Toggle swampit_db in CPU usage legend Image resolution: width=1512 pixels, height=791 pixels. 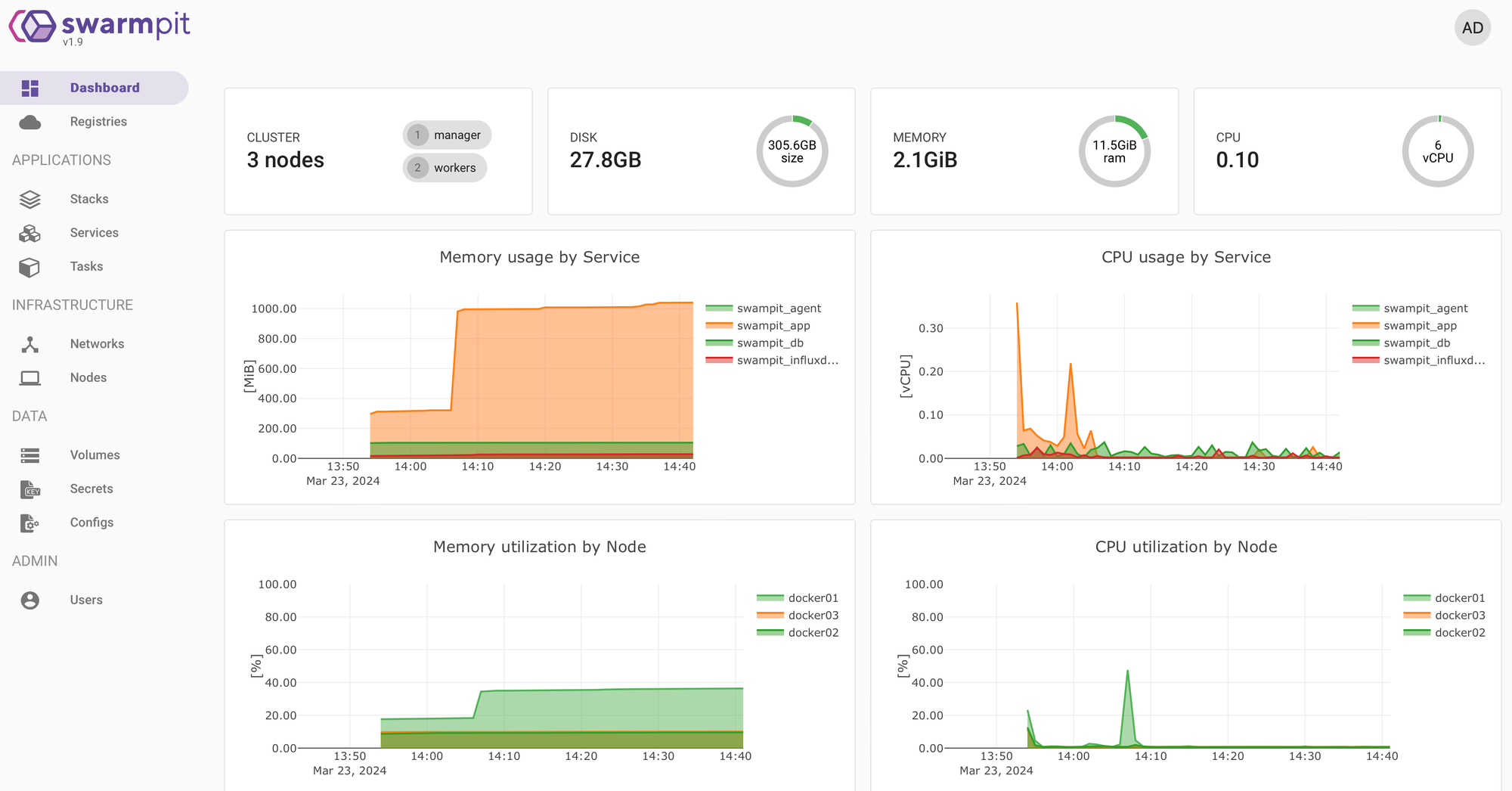coord(1401,343)
